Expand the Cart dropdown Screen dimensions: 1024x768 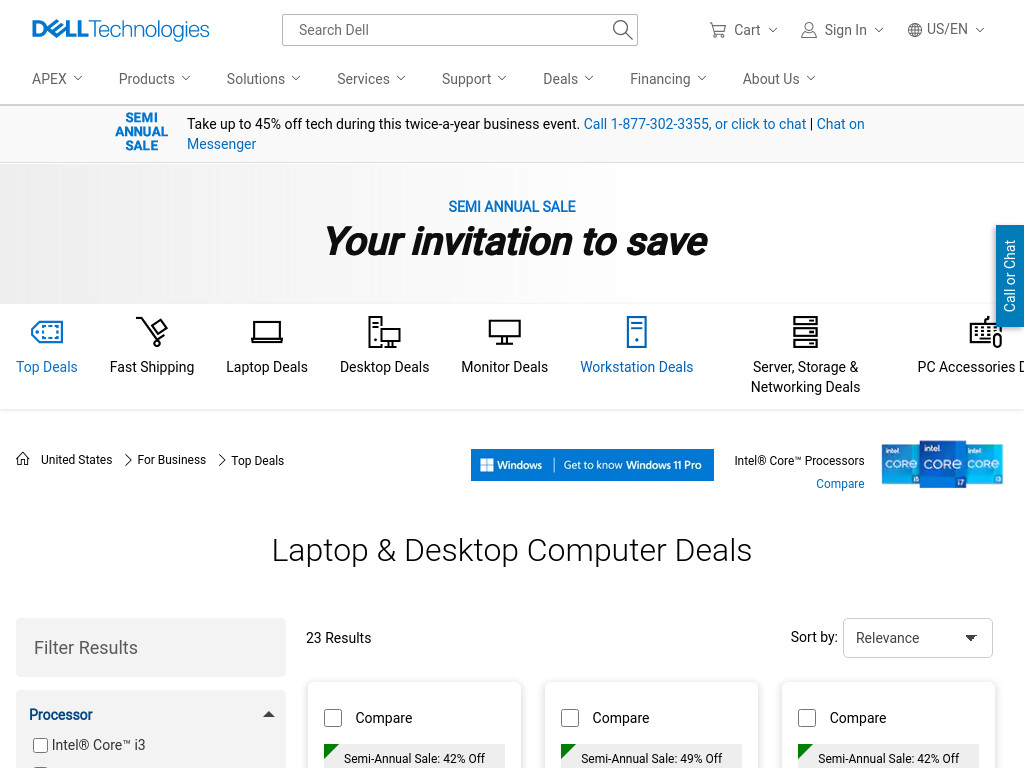[x=773, y=30]
